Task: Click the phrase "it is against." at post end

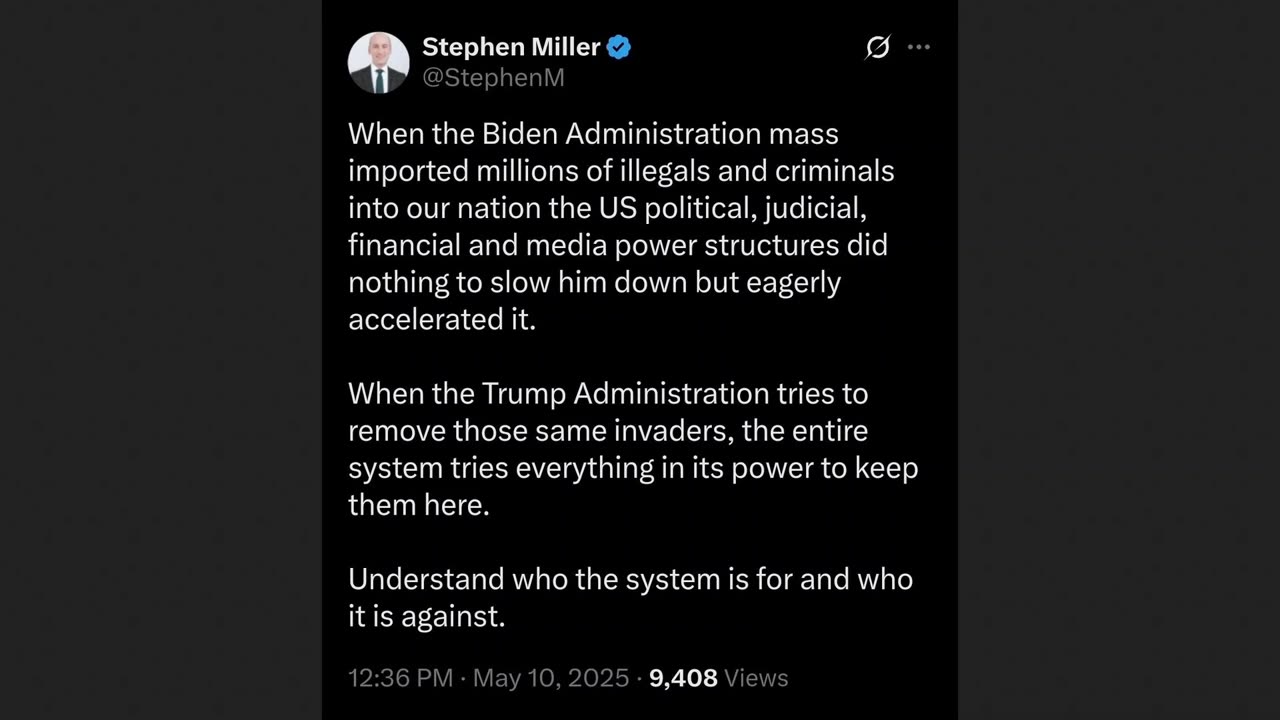Action: coord(426,616)
